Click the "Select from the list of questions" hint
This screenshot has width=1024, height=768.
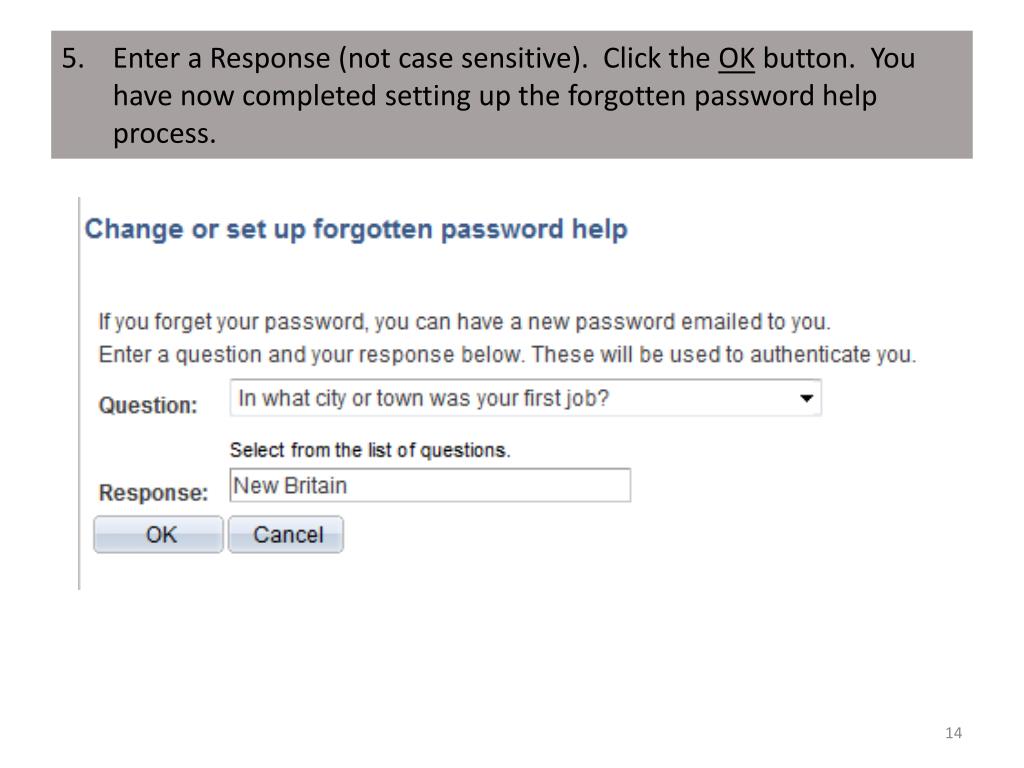370,450
